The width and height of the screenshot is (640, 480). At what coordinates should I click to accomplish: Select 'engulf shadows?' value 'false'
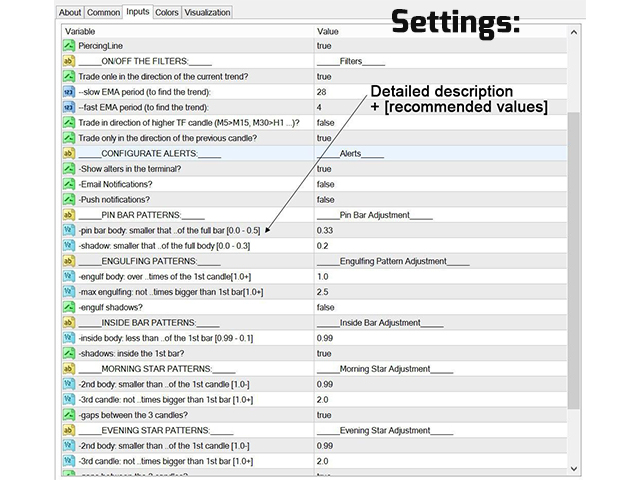(325, 307)
